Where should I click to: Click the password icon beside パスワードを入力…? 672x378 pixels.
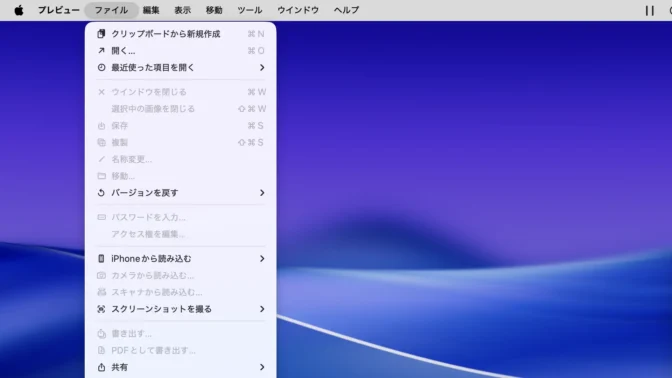click(101, 217)
